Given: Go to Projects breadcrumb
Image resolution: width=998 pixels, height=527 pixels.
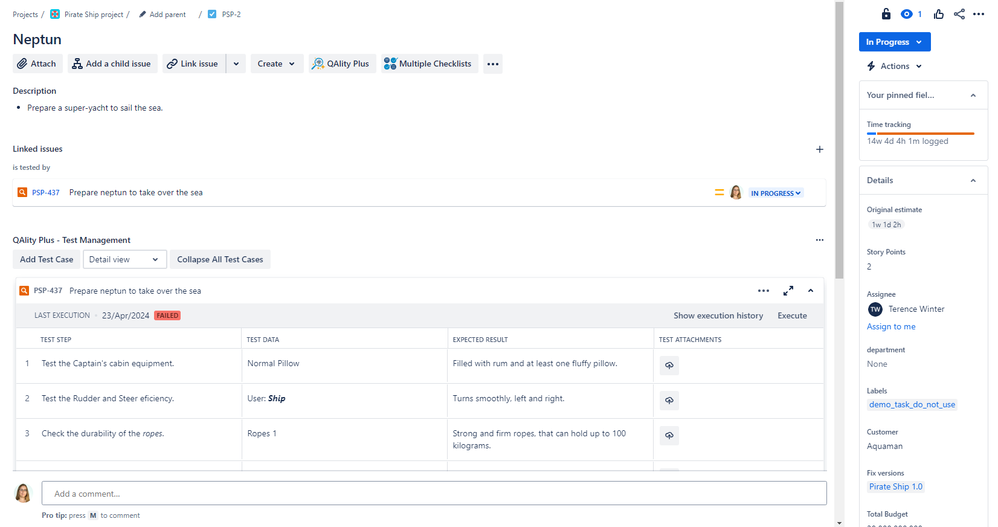Looking at the screenshot, I should tap(25, 14).
